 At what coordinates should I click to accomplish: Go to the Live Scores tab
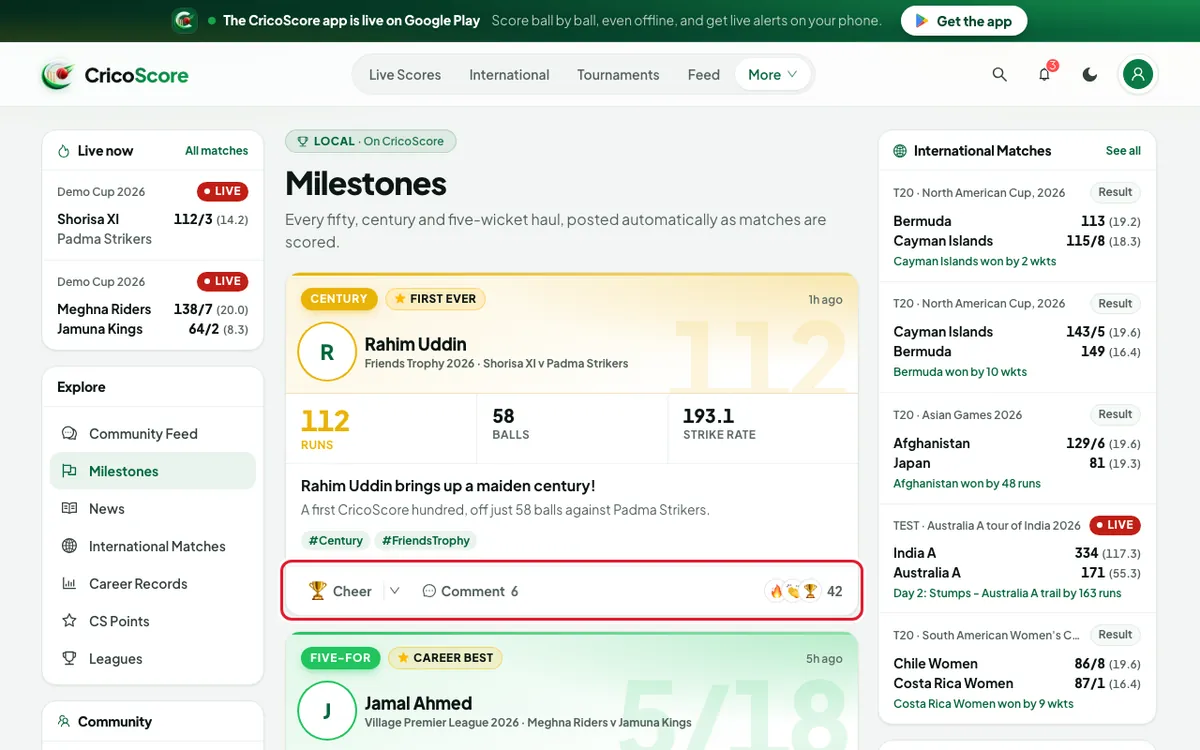405,75
